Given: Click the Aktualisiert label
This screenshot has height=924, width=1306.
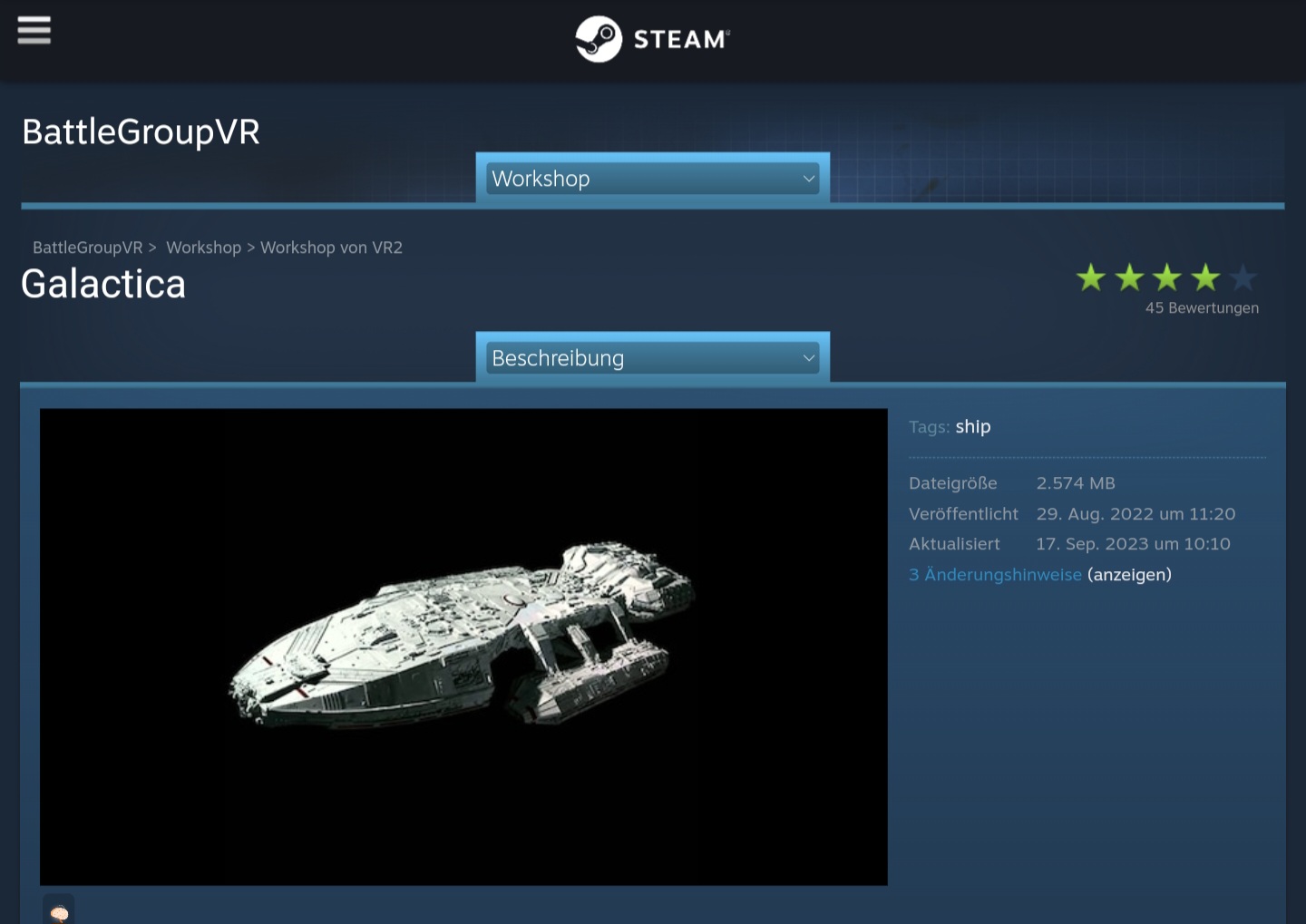Looking at the screenshot, I should coord(954,544).
